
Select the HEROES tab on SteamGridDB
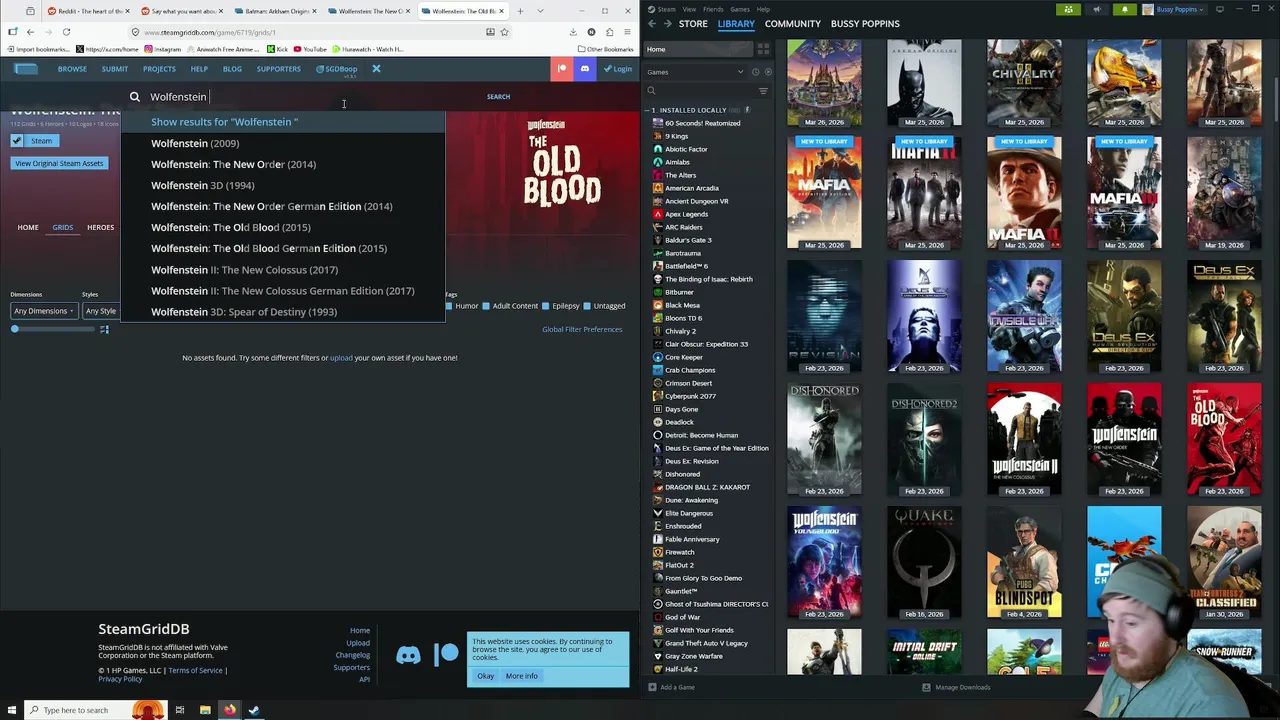click(x=100, y=228)
